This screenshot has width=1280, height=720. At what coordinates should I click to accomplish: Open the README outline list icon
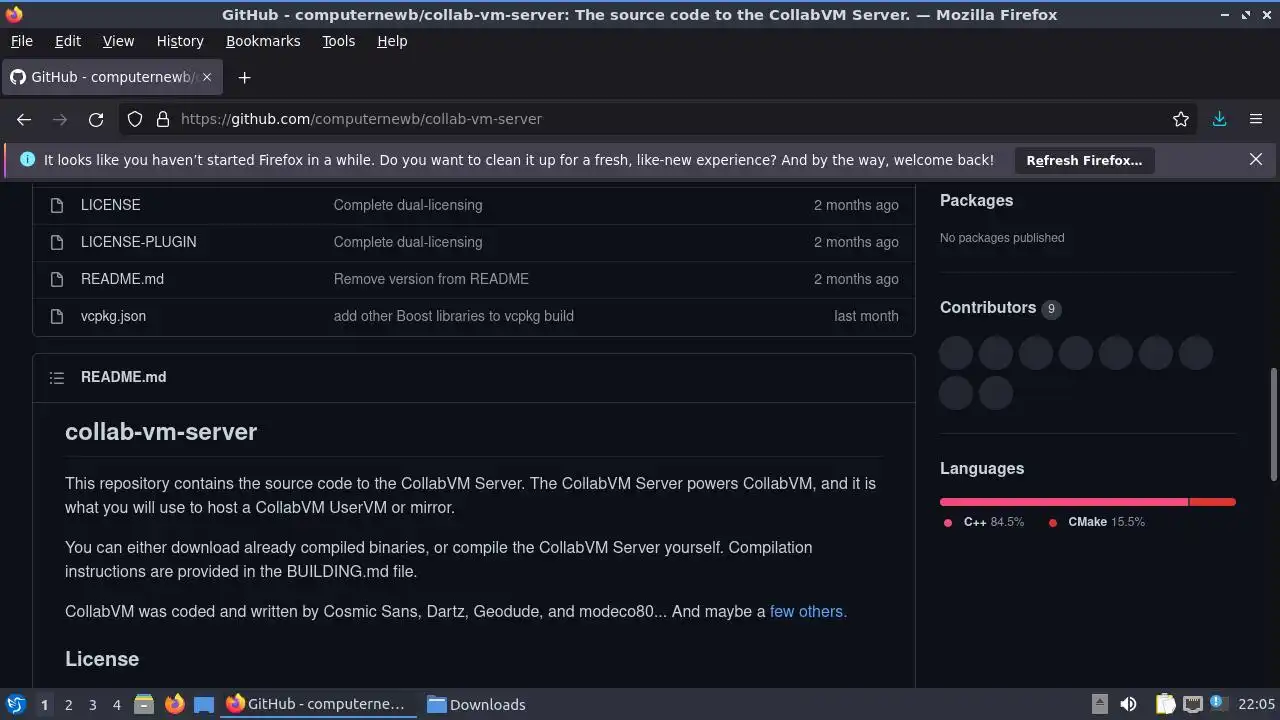click(x=57, y=377)
